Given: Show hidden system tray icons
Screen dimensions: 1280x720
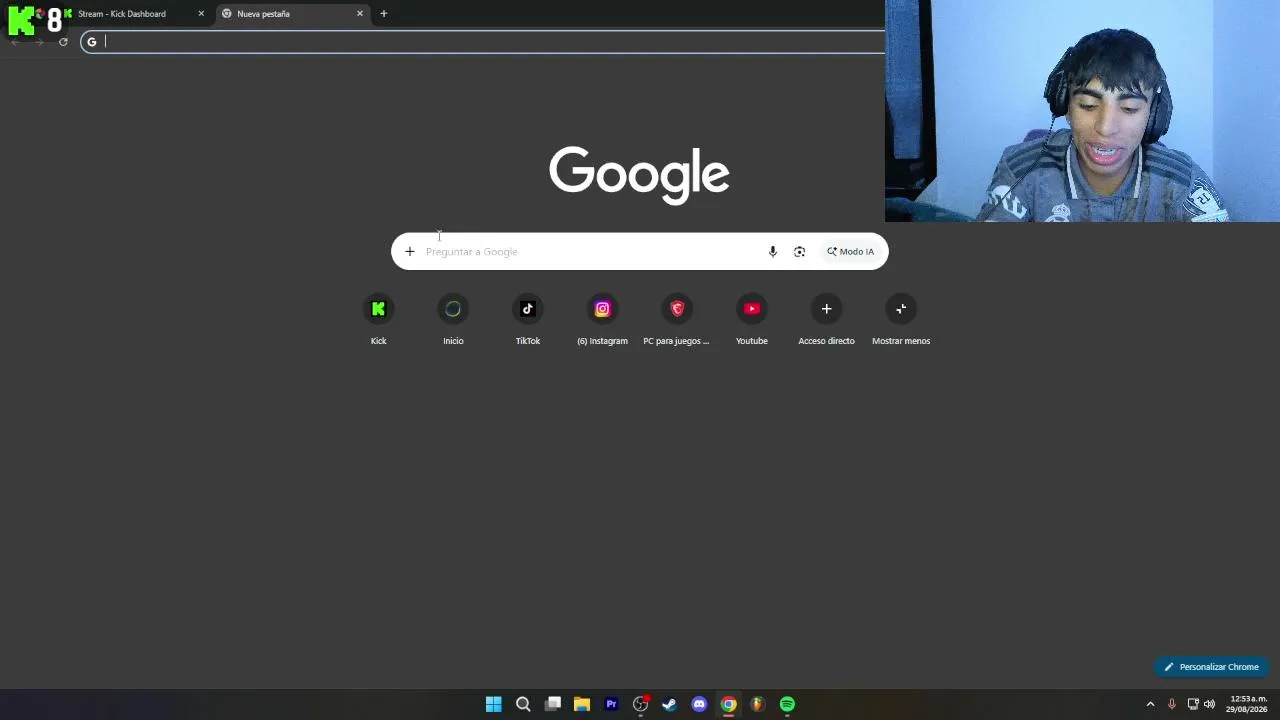Looking at the screenshot, I should click(x=1150, y=704).
